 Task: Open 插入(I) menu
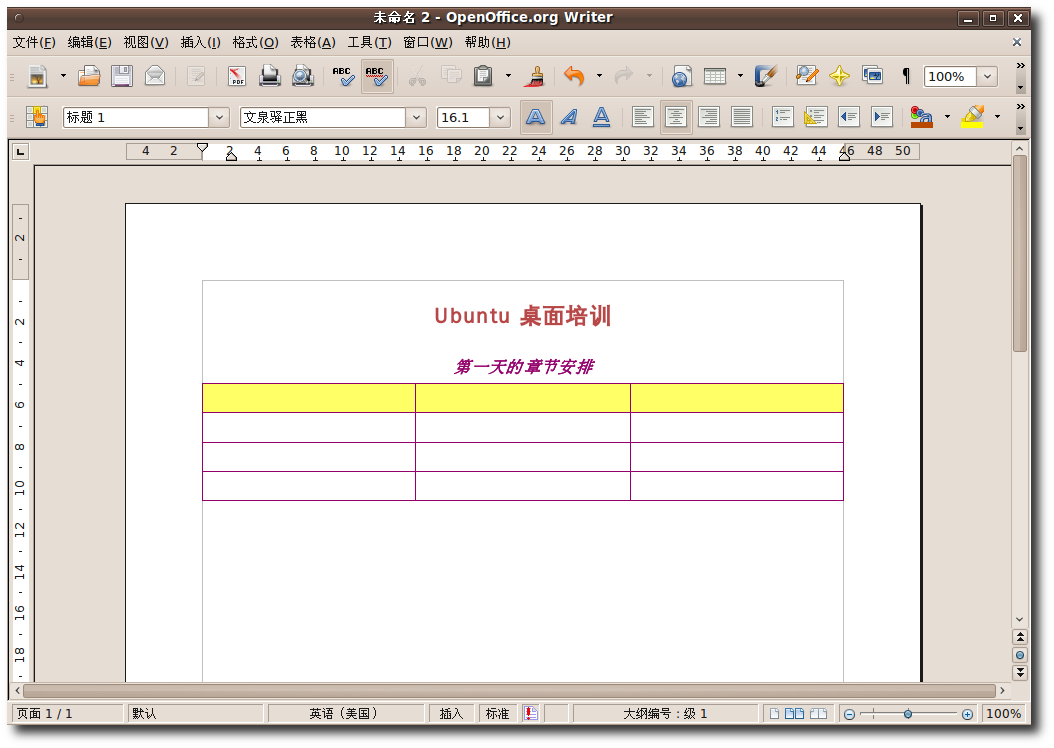[x=200, y=42]
